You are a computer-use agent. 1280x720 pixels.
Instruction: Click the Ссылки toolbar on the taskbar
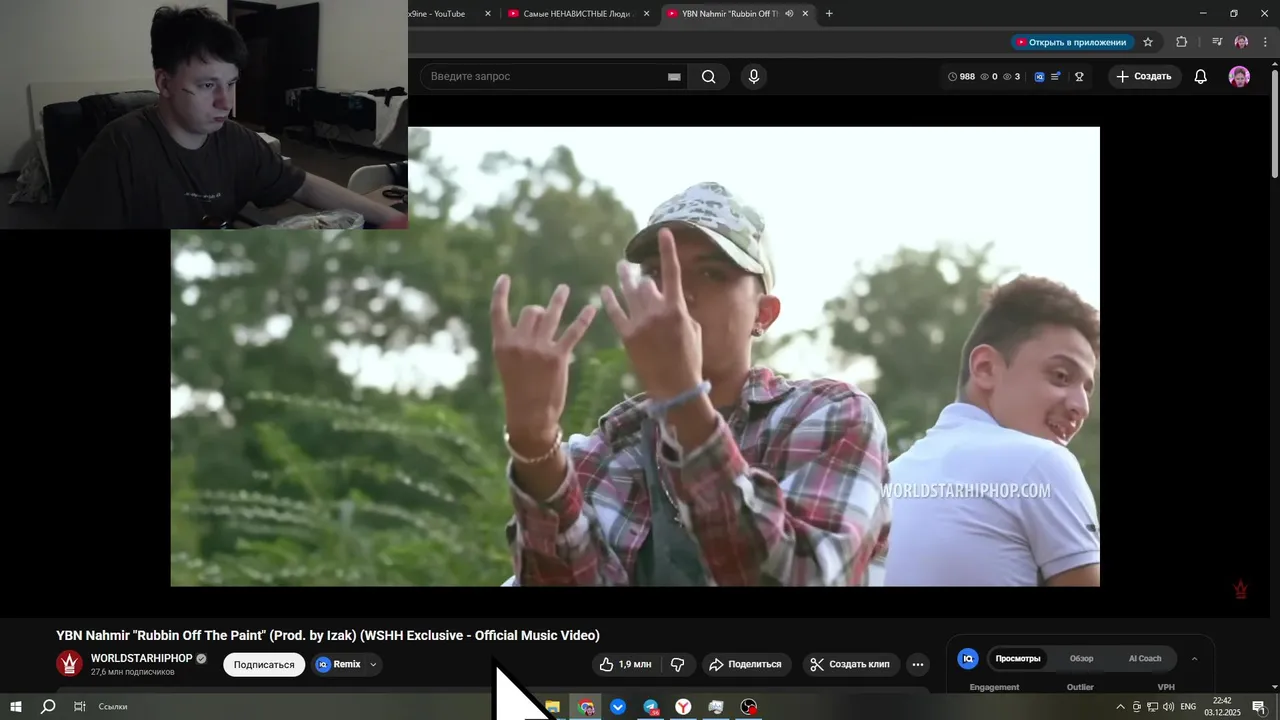click(x=113, y=707)
